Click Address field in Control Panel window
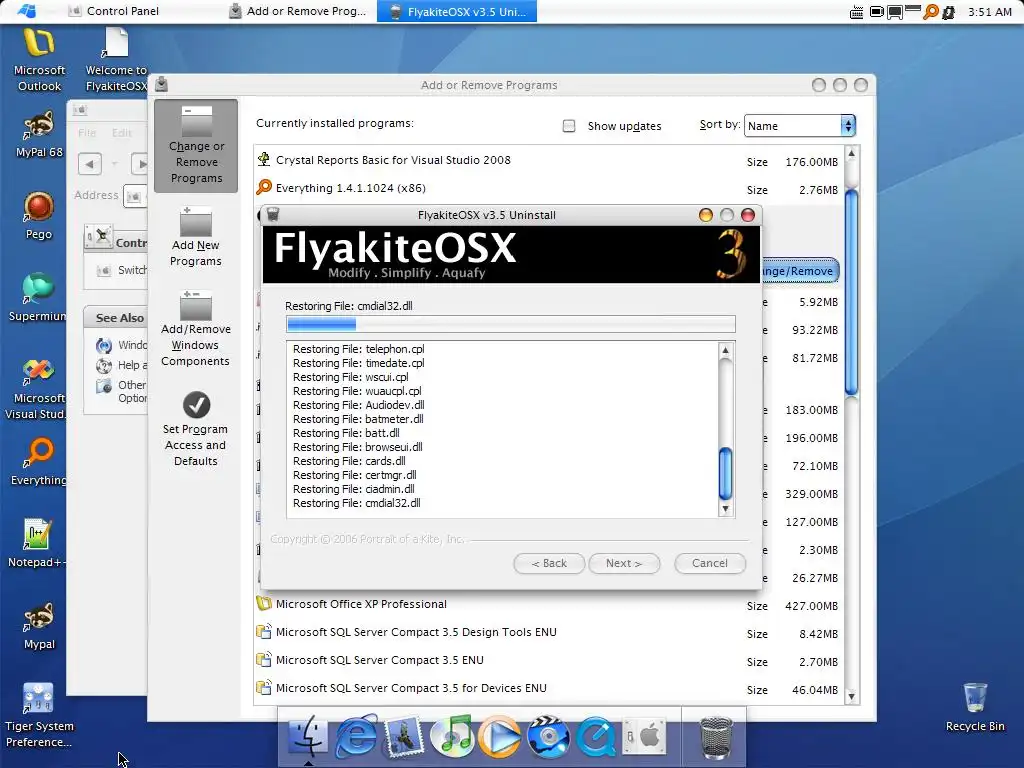Screen dimensions: 1024x768 (135, 195)
